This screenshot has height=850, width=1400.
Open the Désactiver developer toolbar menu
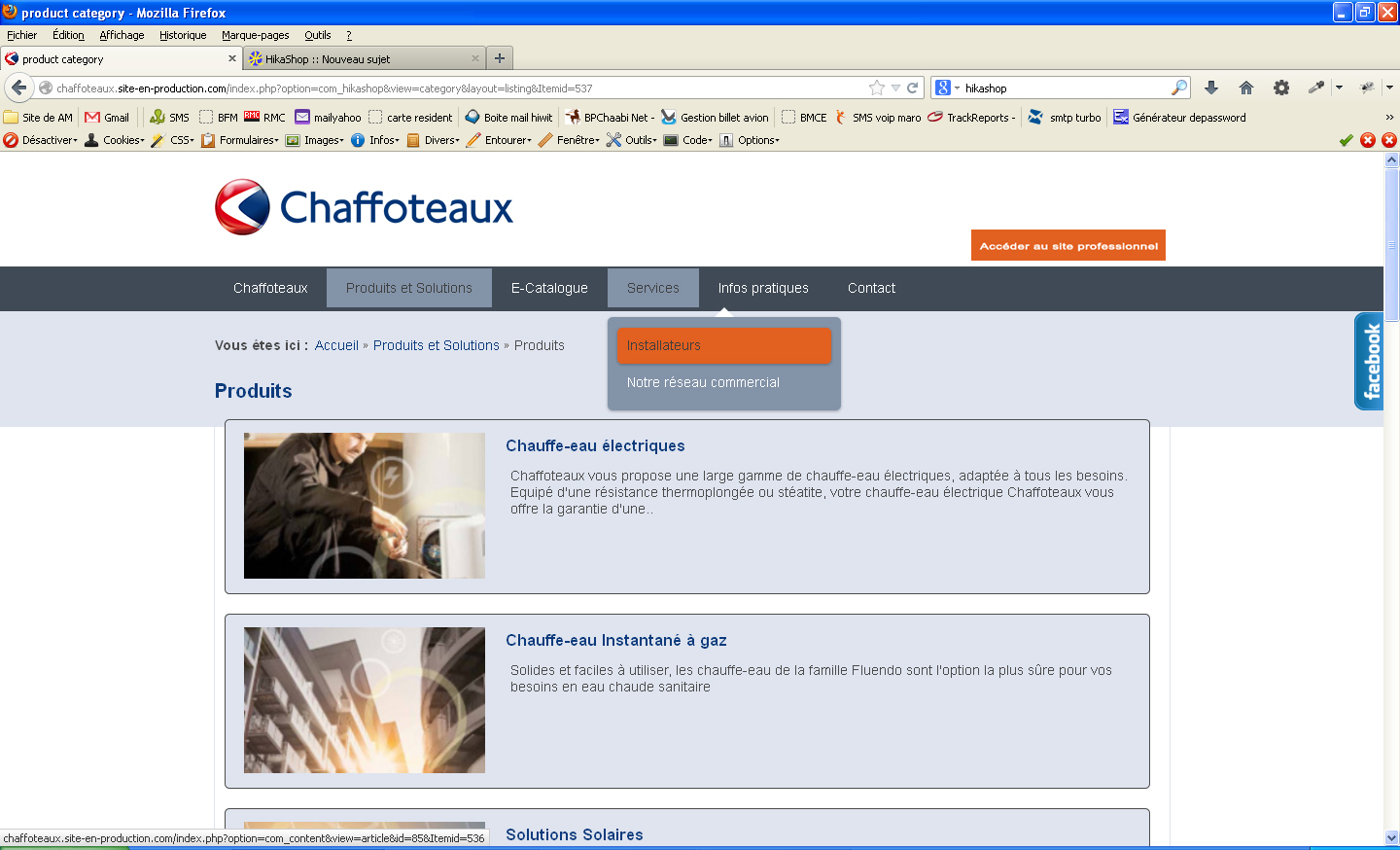pyautogui.click(x=40, y=140)
